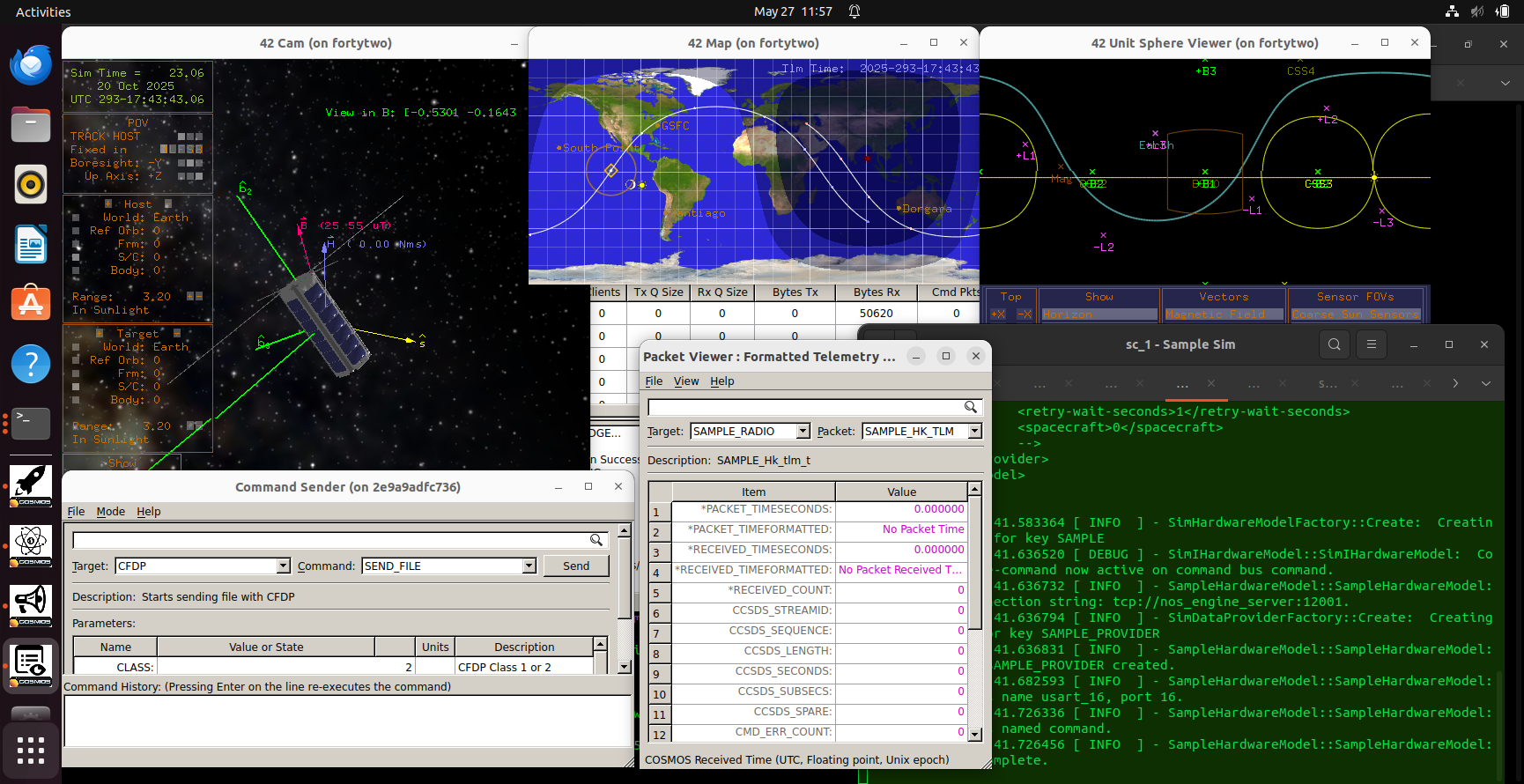Expand the Command Sender Target dropdown
The height and width of the screenshot is (784, 1524).
284,566
